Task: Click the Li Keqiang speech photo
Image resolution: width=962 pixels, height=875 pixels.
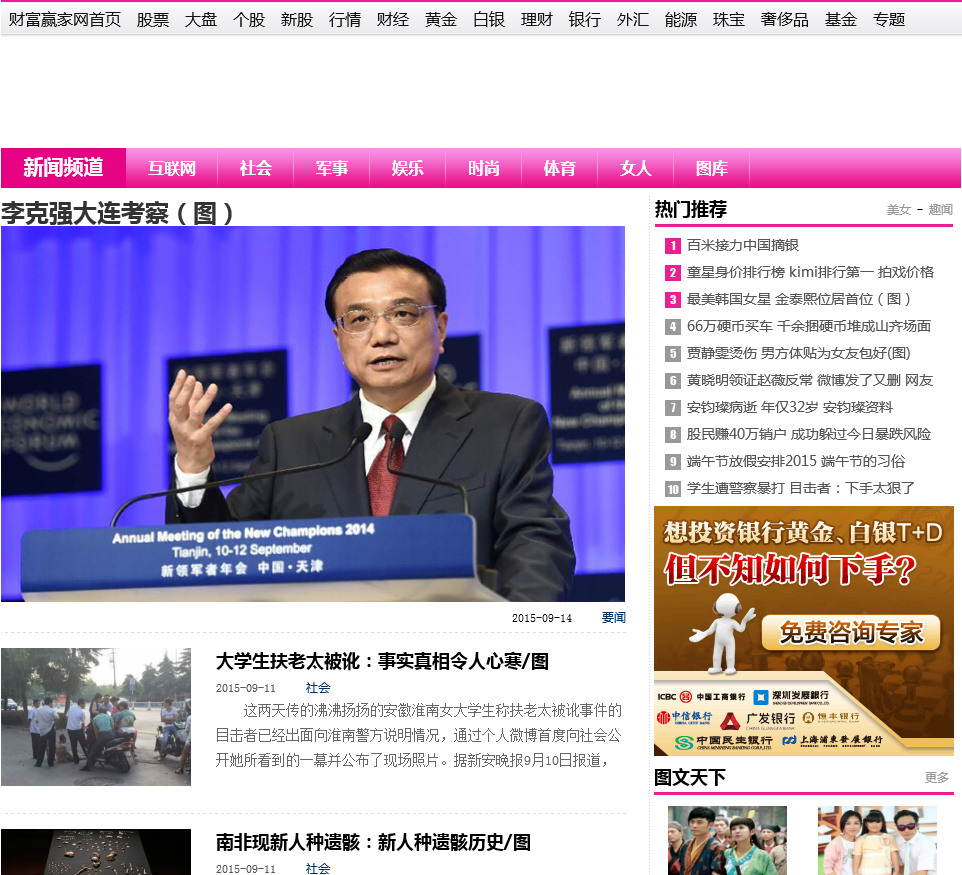Action: coord(313,414)
